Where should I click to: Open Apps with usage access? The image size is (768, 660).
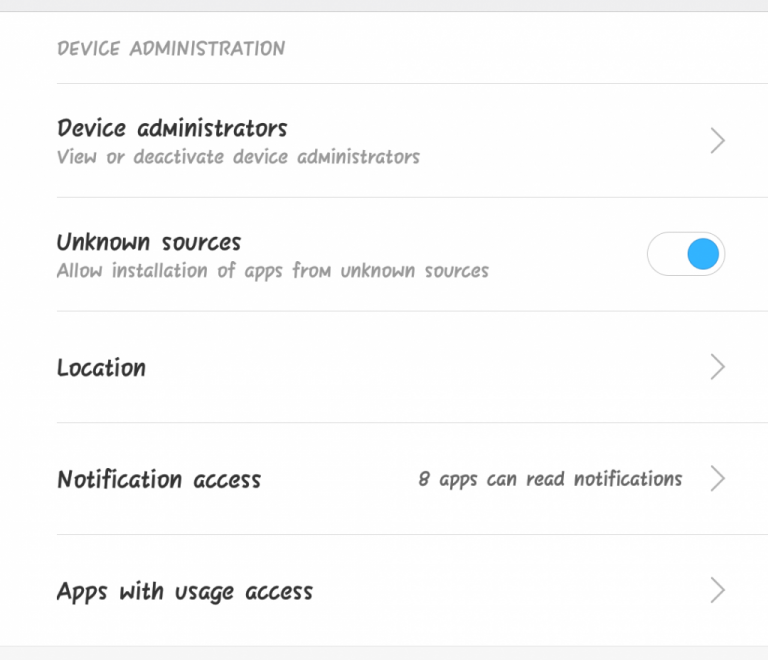tap(185, 591)
